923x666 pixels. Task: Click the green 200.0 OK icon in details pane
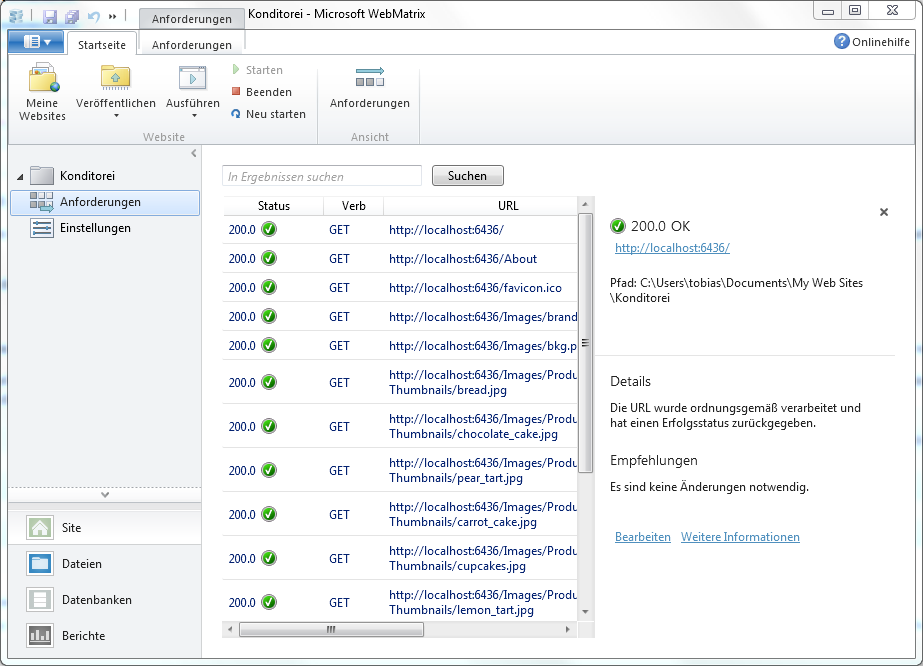(617, 226)
